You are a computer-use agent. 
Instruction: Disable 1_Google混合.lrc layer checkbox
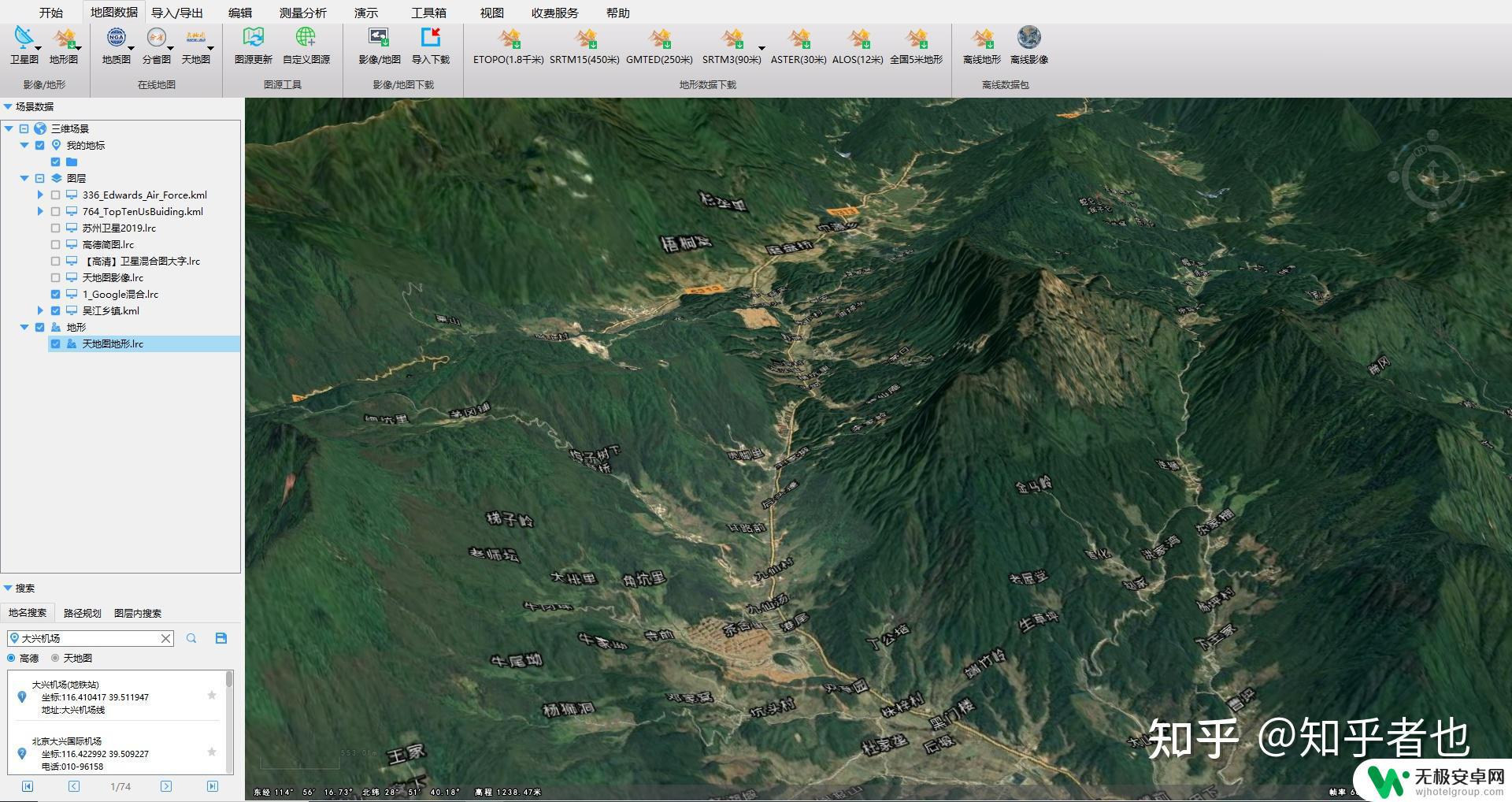[x=55, y=294]
